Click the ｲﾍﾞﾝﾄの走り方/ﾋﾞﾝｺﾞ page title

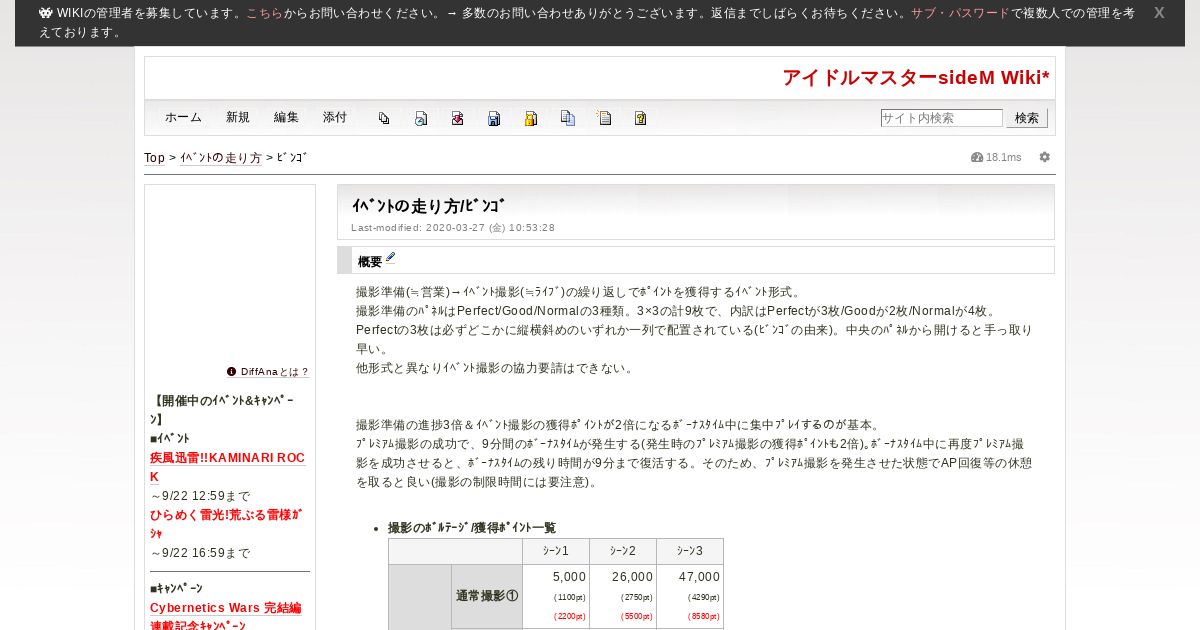[x=428, y=206]
